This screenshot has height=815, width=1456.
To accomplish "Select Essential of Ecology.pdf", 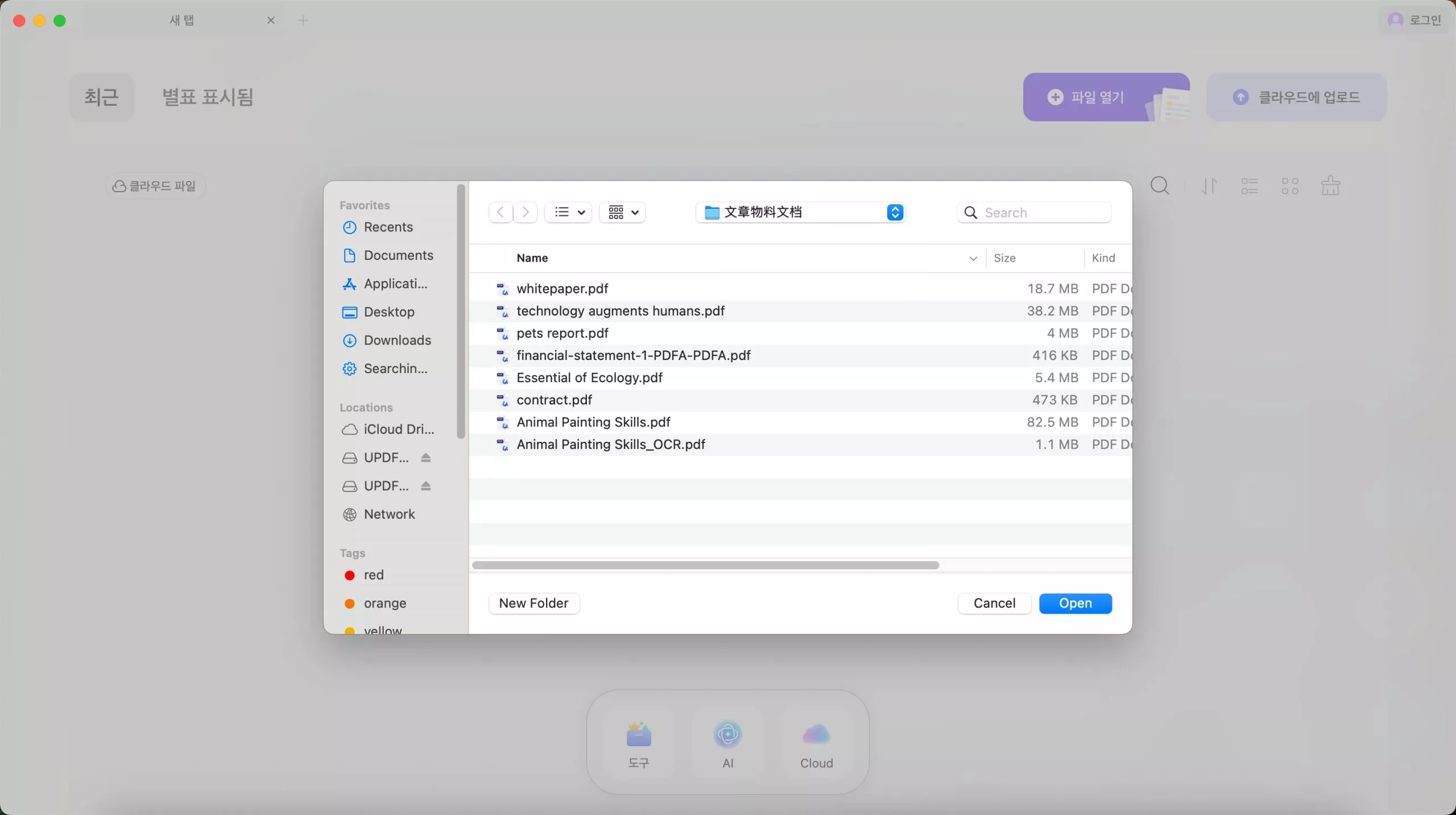I will pos(800,377).
